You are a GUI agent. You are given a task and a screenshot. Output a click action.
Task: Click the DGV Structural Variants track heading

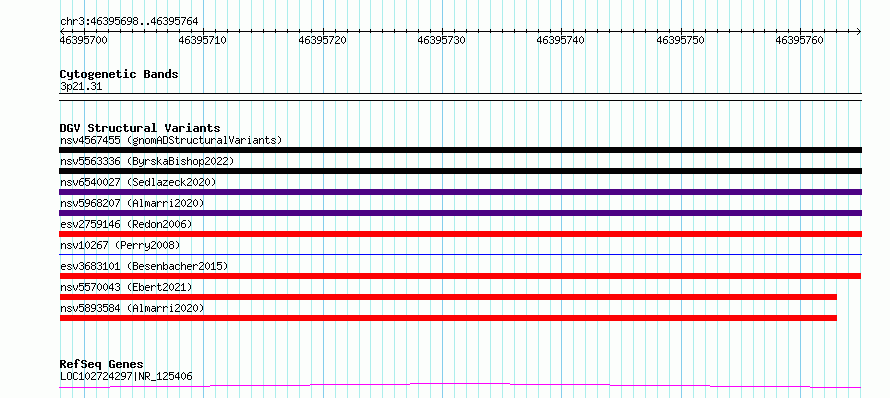click(140, 128)
